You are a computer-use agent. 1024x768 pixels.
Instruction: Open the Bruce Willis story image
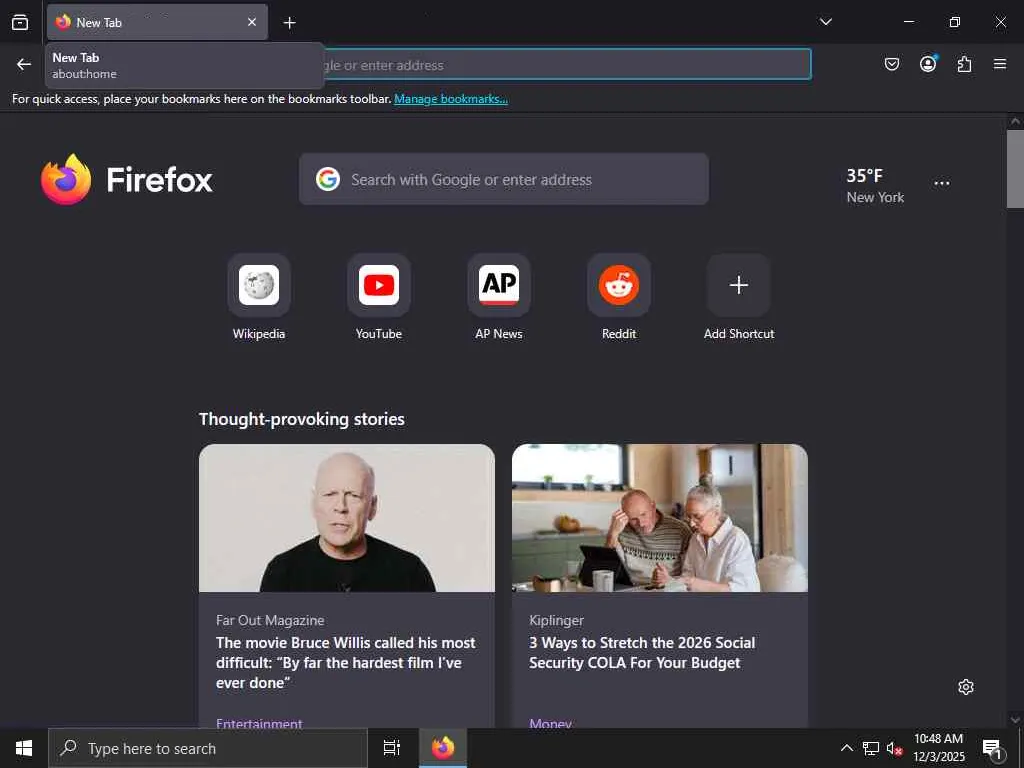[347, 518]
